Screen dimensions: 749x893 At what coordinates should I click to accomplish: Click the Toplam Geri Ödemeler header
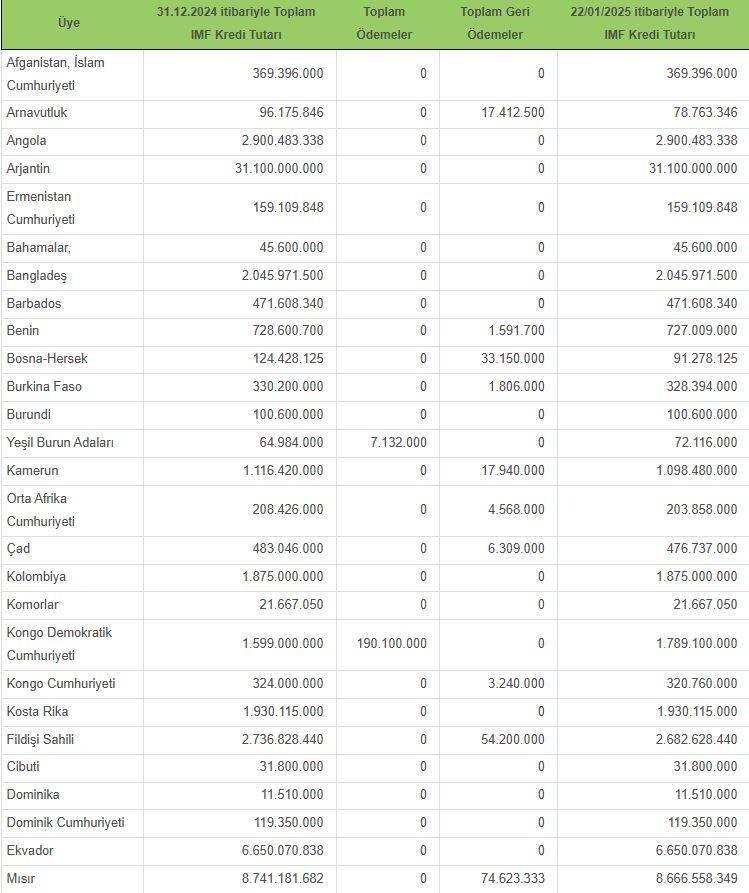pos(495,23)
